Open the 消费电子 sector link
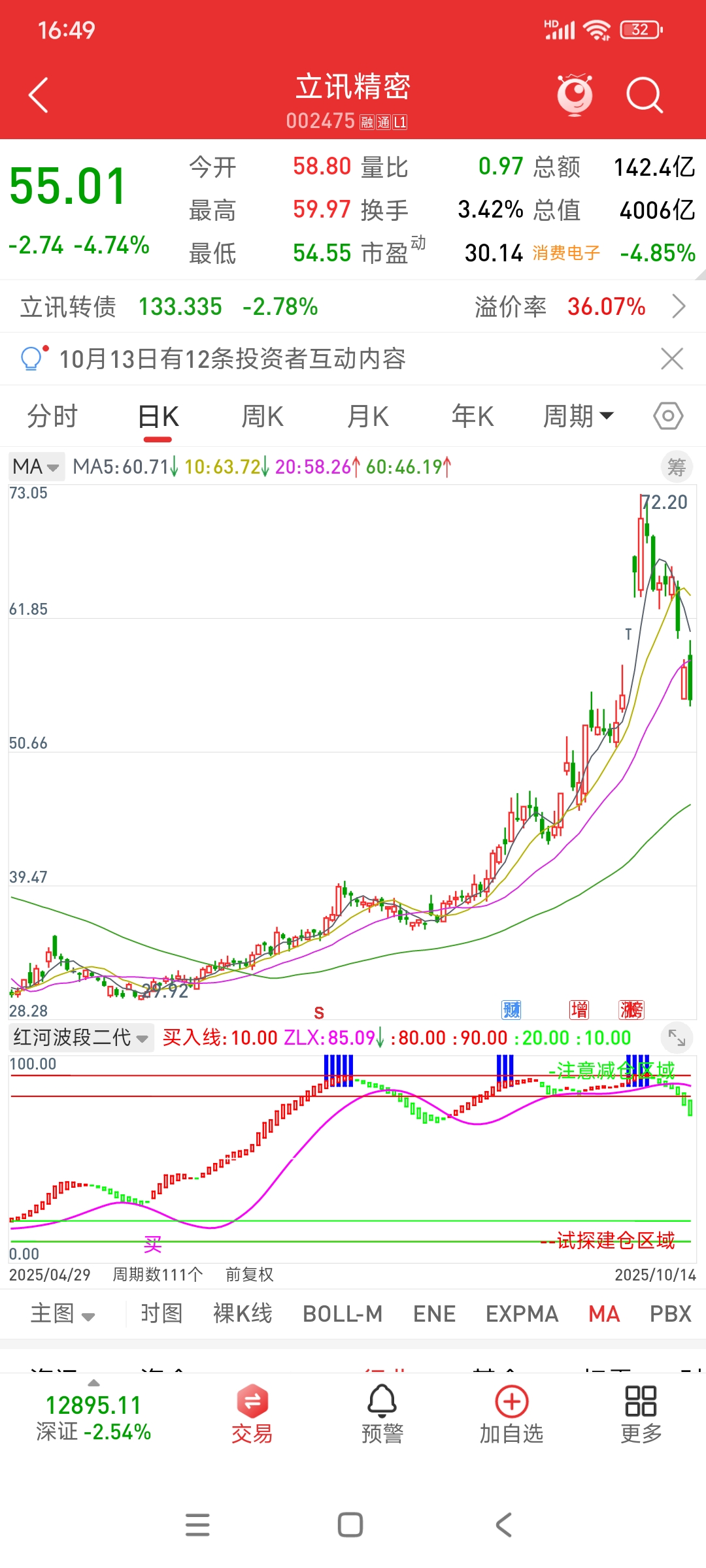The height and width of the screenshot is (1568, 706). pos(566,253)
